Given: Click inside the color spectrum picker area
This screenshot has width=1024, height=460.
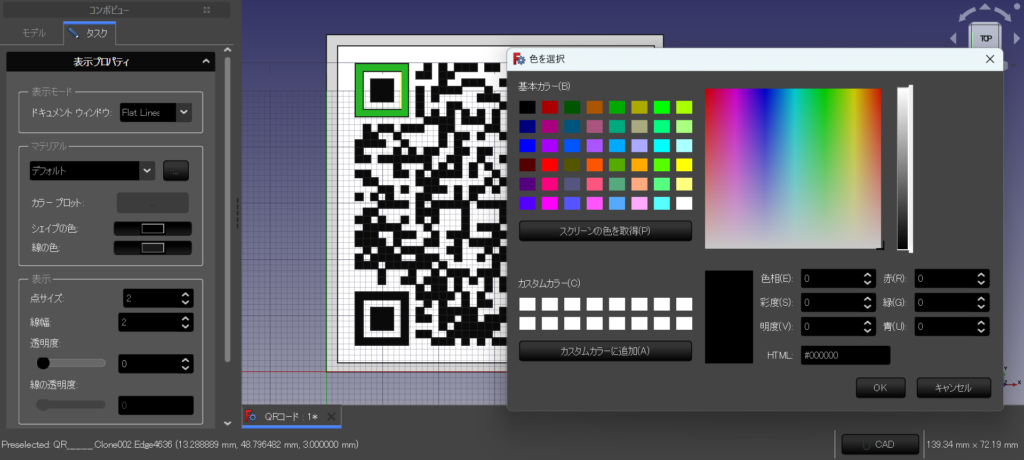Looking at the screenshot, I should tap(793, 169).
